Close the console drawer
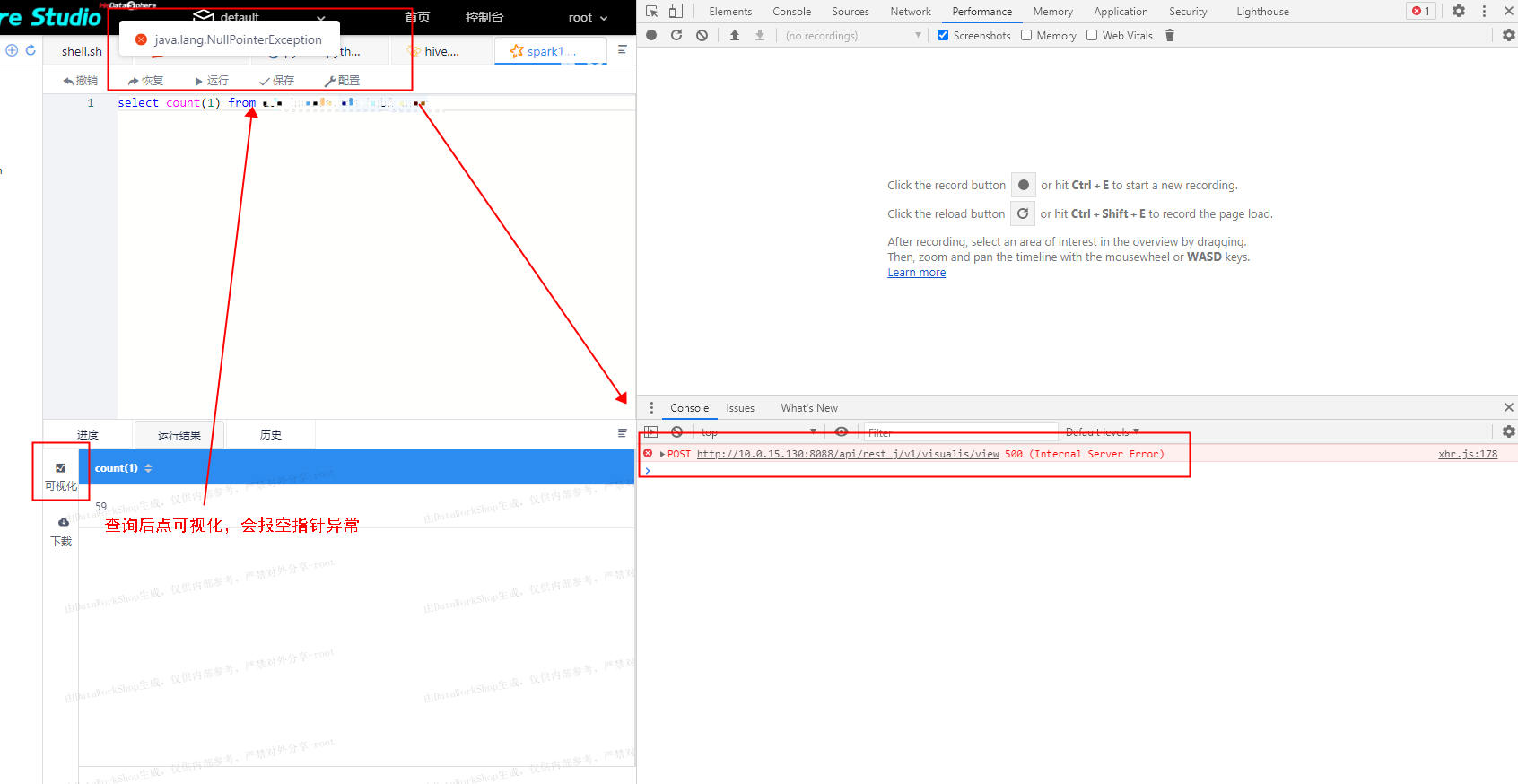The image size is (1518, 784). [1508, 407]
